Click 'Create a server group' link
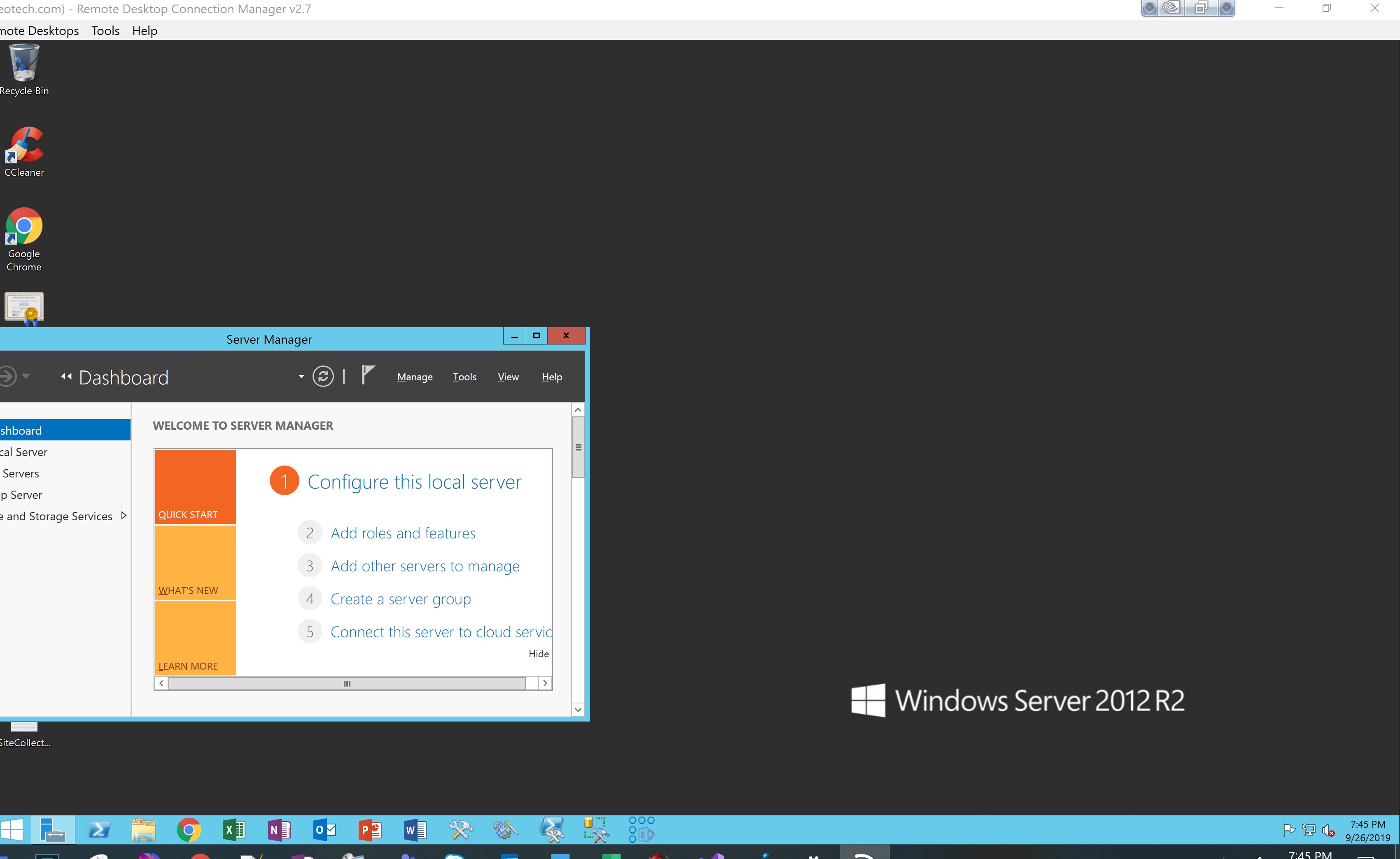Viewport: 1400px width, 859px height. pyautogui.click(x=401, y=599)
